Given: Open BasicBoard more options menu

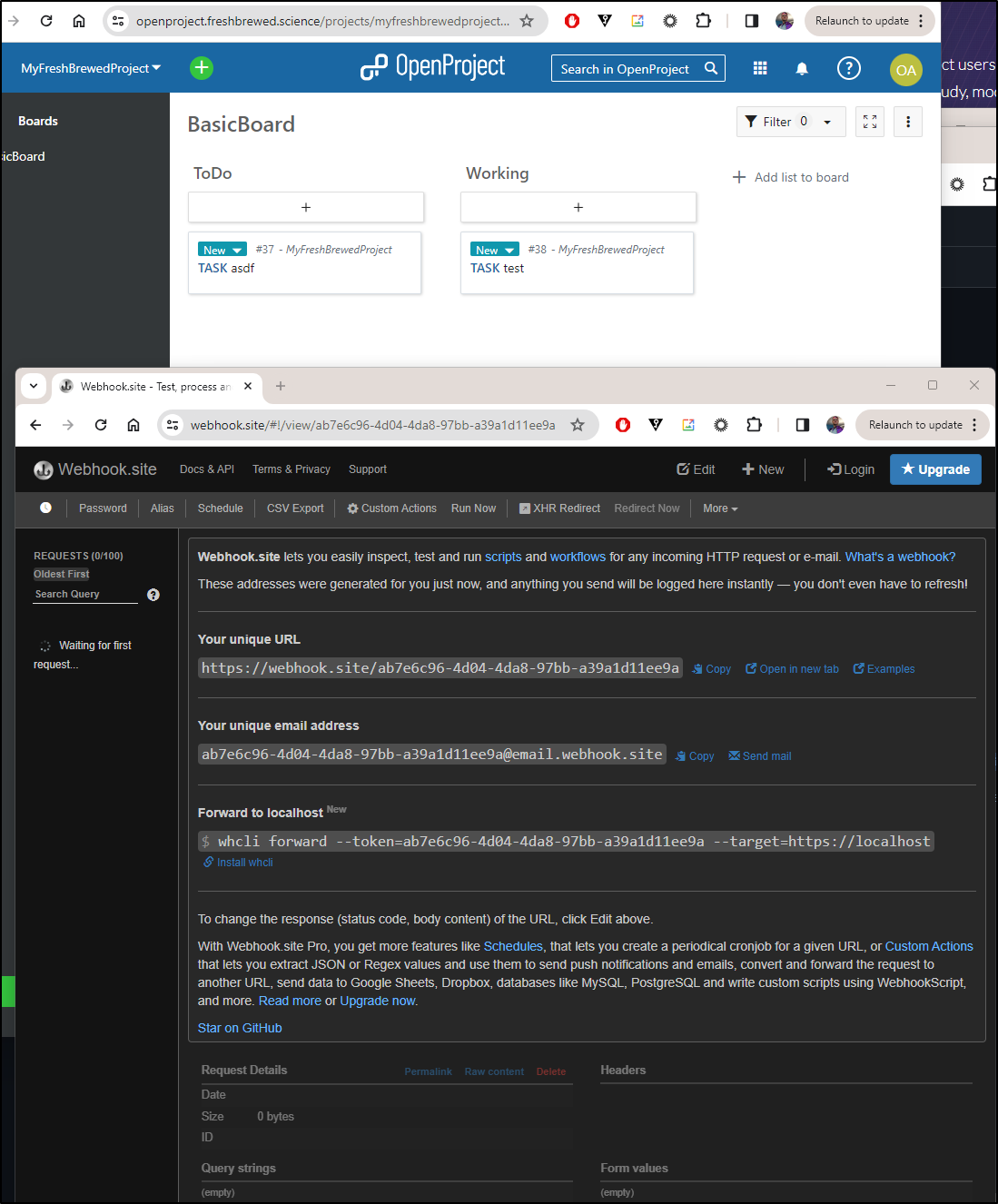Looking at the screenshot, I should pyautogui.click(x=908, y=122).
